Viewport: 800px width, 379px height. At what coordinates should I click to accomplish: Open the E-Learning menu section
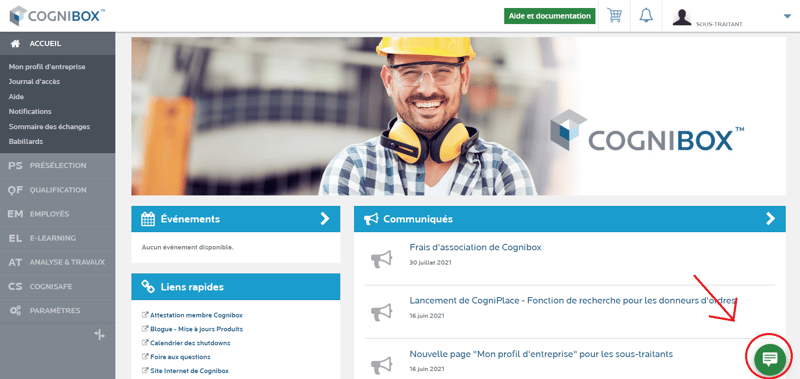coord(58,238)
